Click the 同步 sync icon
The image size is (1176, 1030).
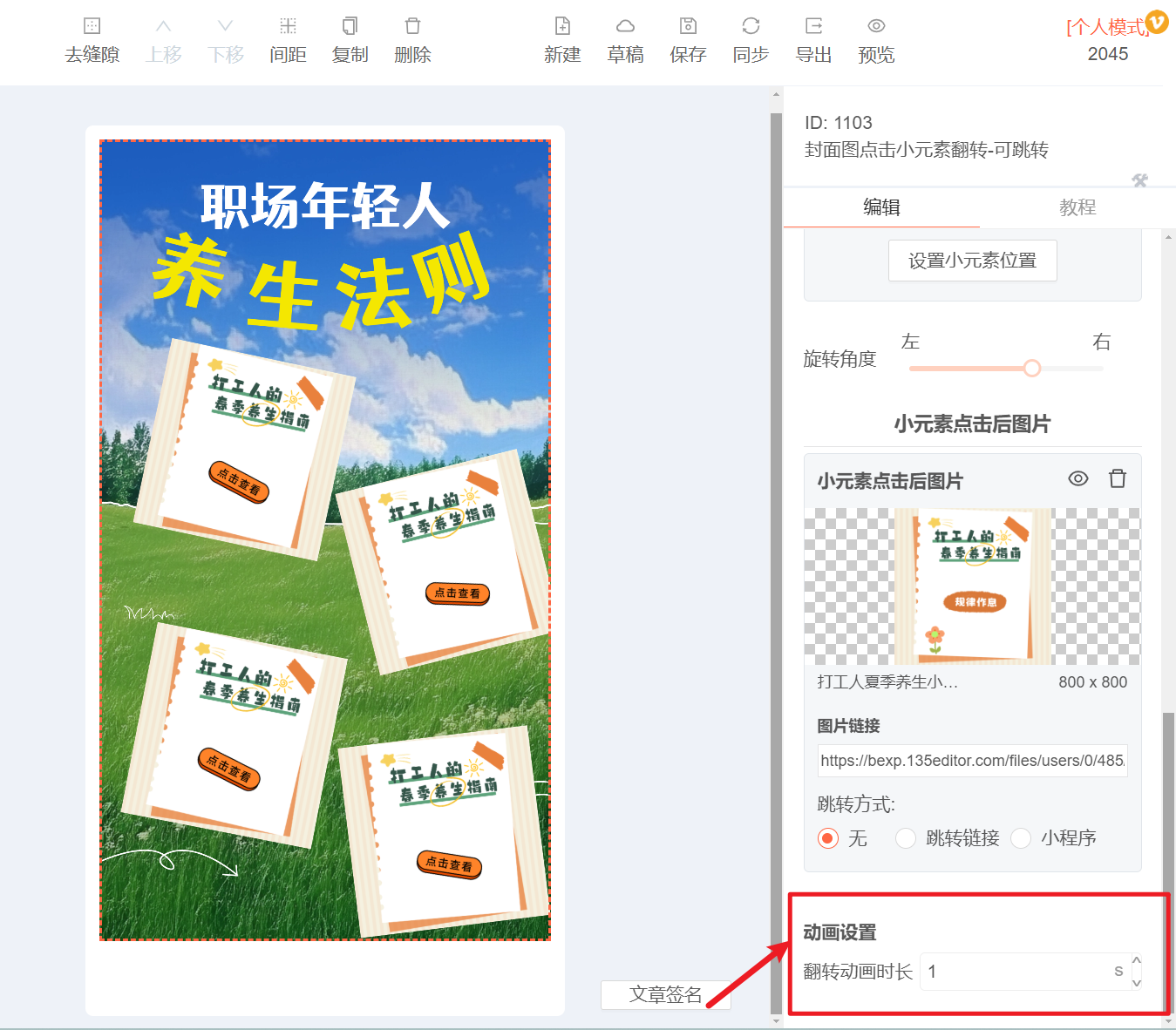(x=751, y=26)
